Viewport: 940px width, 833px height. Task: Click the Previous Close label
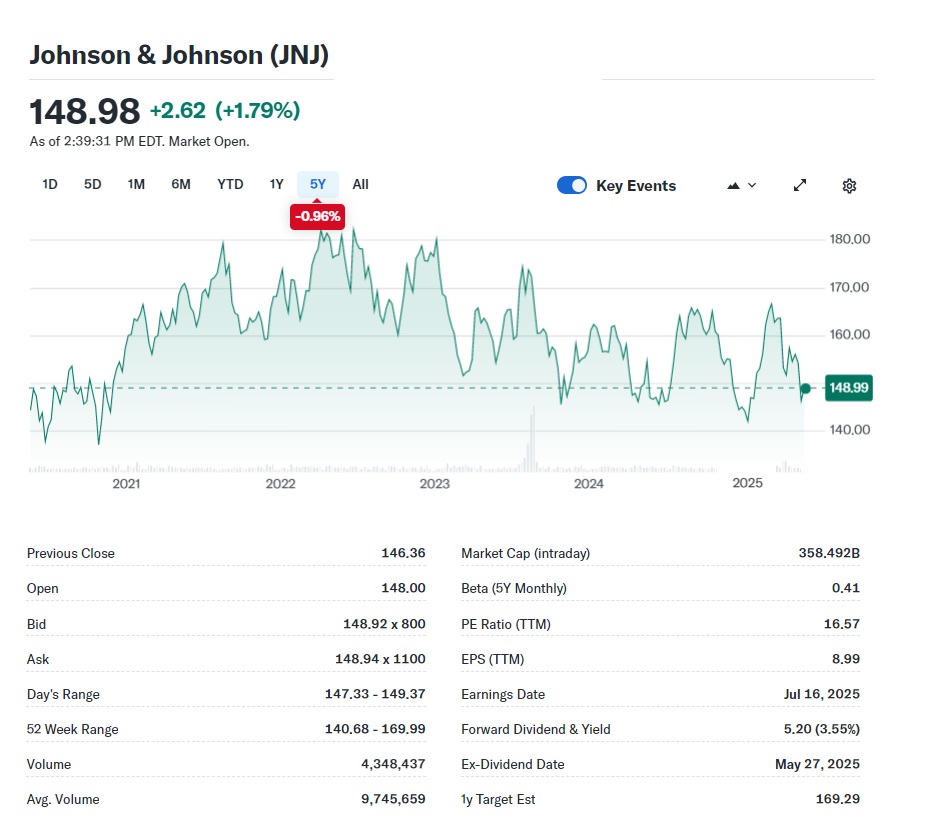point(71,553)
